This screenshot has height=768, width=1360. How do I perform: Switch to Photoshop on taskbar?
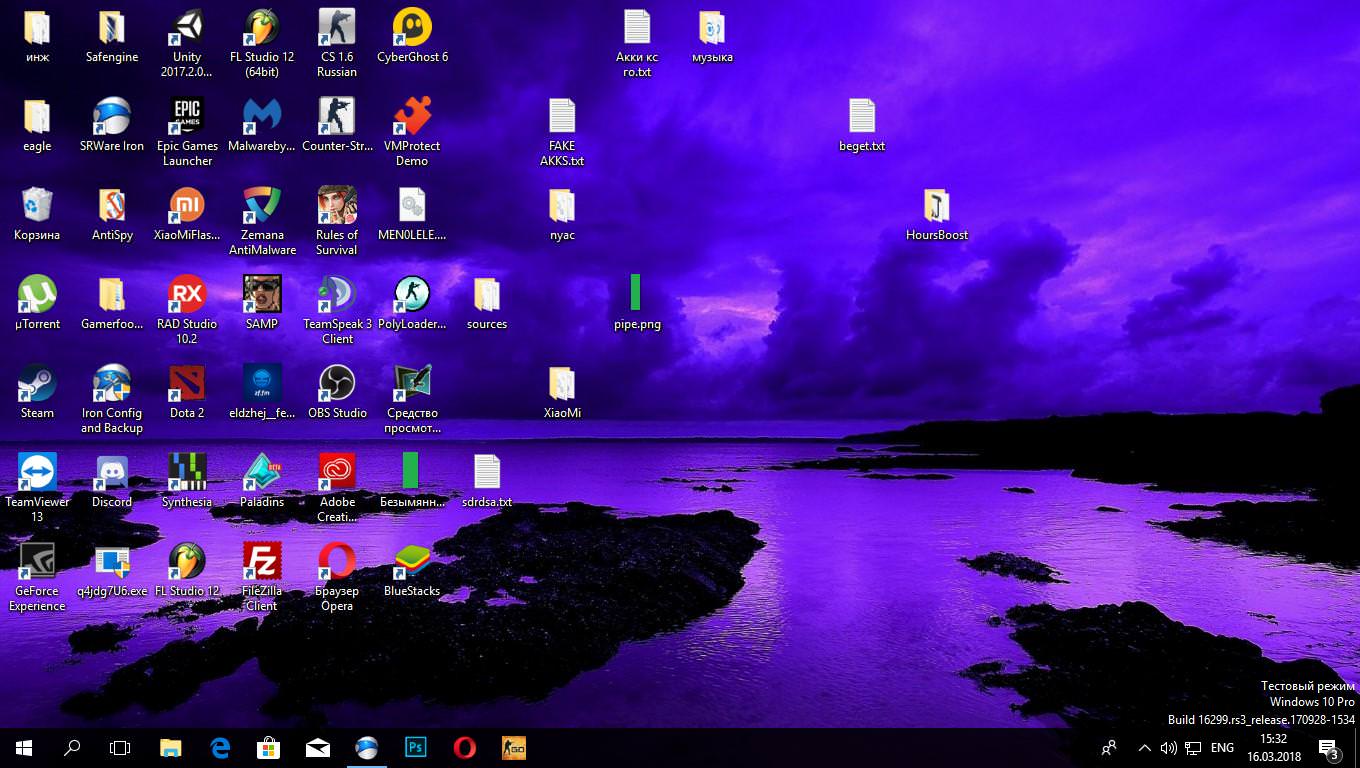(415, 747)
